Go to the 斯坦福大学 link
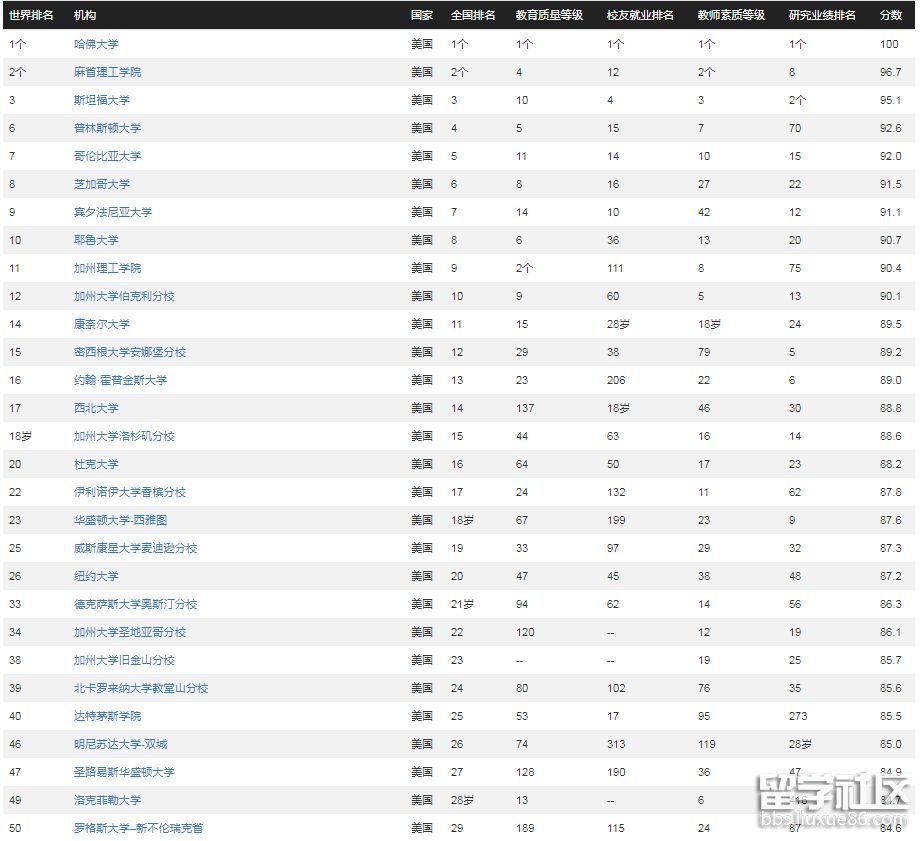The height and width of the screenshot is (841, 924). tap(101, 100)
